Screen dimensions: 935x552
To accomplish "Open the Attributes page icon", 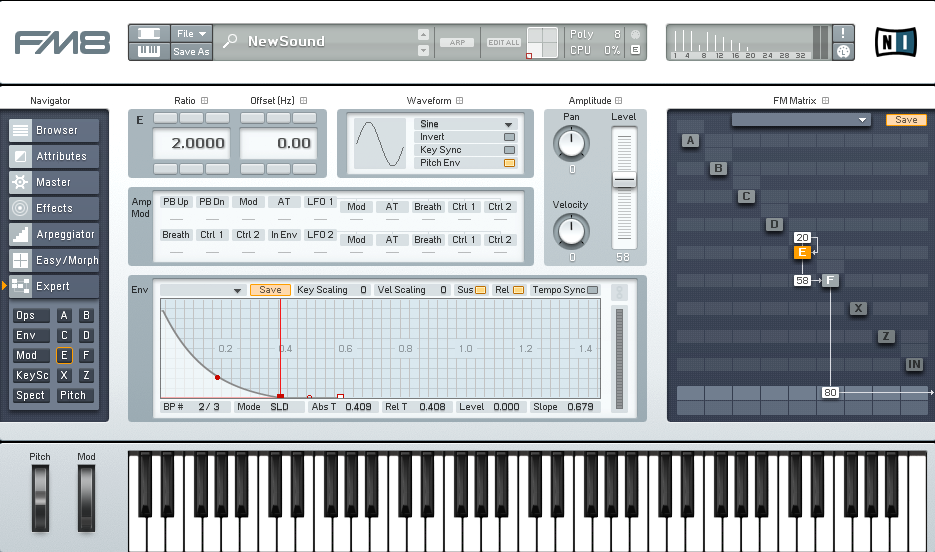I will click(x=20, y=156).
